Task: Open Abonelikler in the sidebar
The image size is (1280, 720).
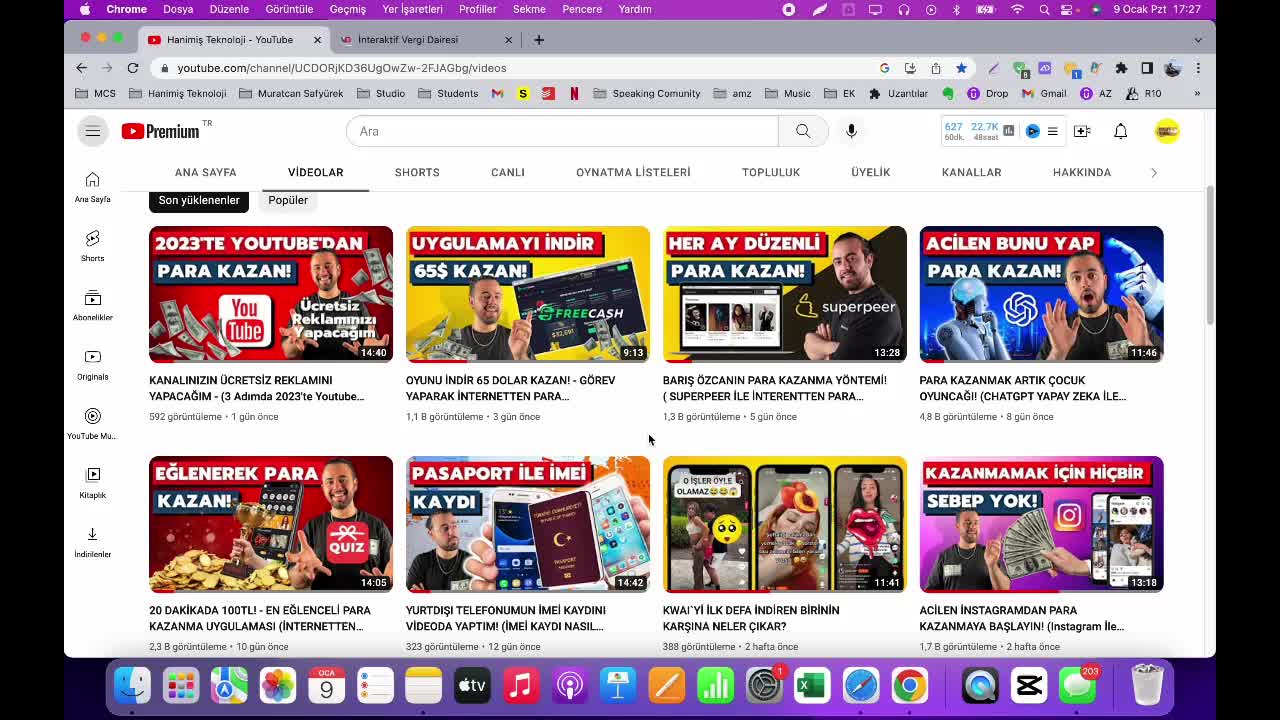Action: [x=92, y=305]
